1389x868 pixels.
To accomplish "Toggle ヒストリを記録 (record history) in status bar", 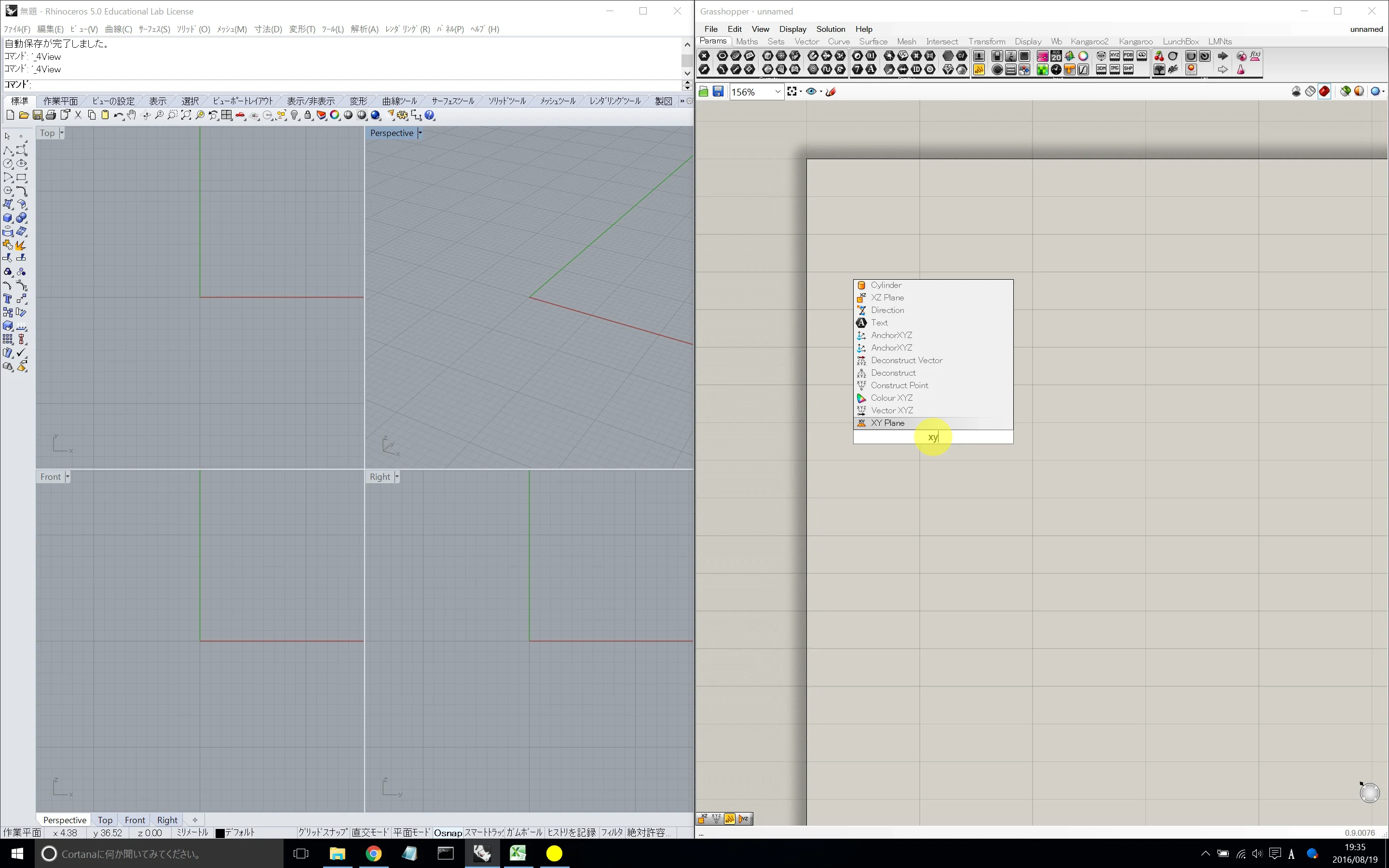I will click(x=572, y=832).
